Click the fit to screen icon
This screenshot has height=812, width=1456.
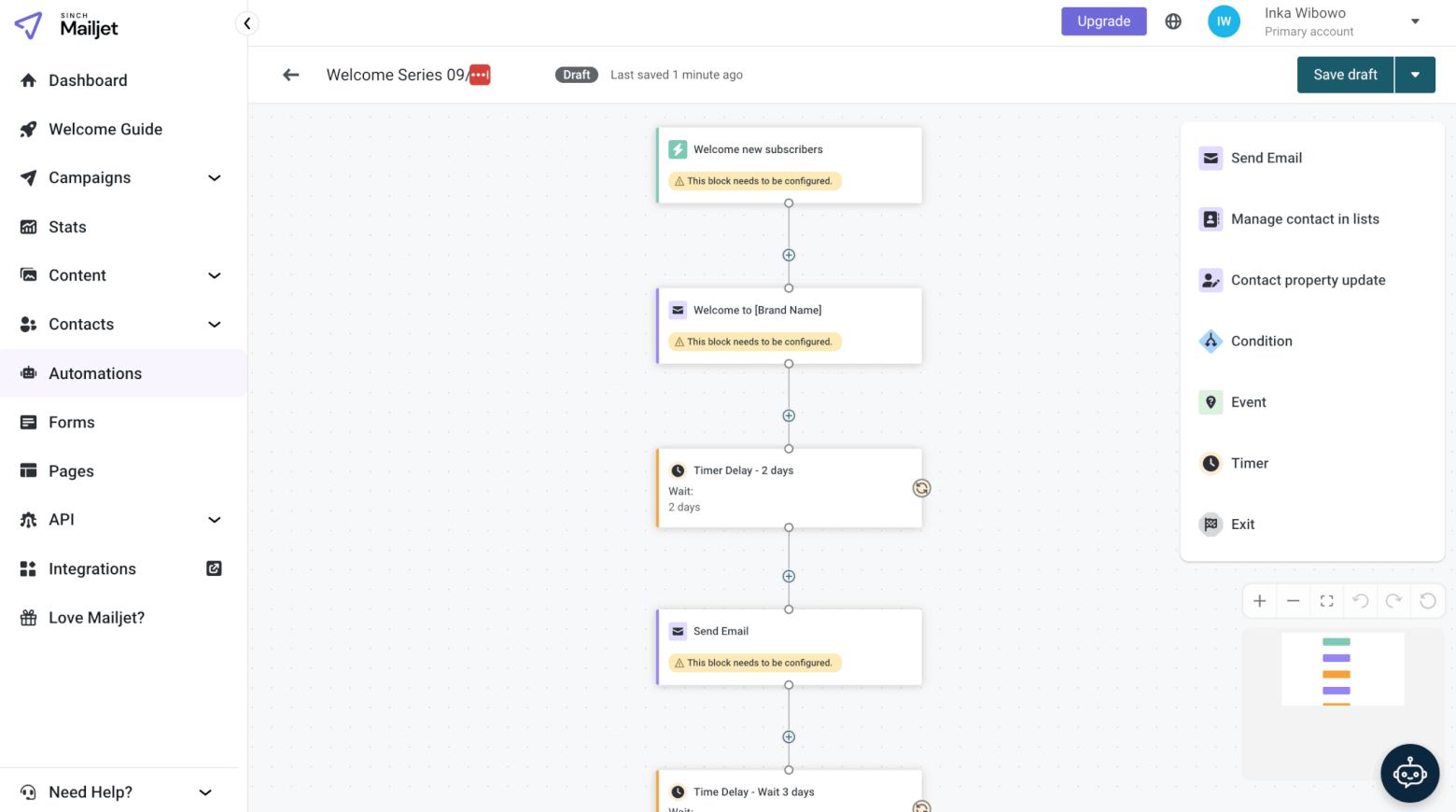[x=1326, y=601]
